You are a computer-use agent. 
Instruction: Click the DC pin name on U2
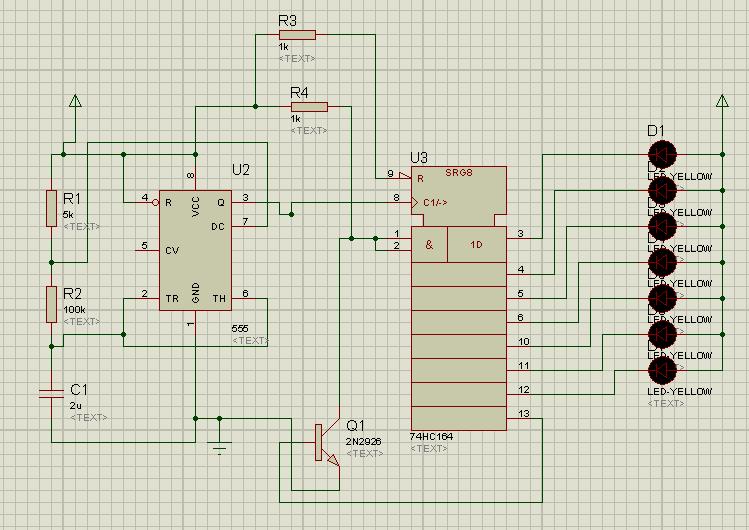(218, 226)
